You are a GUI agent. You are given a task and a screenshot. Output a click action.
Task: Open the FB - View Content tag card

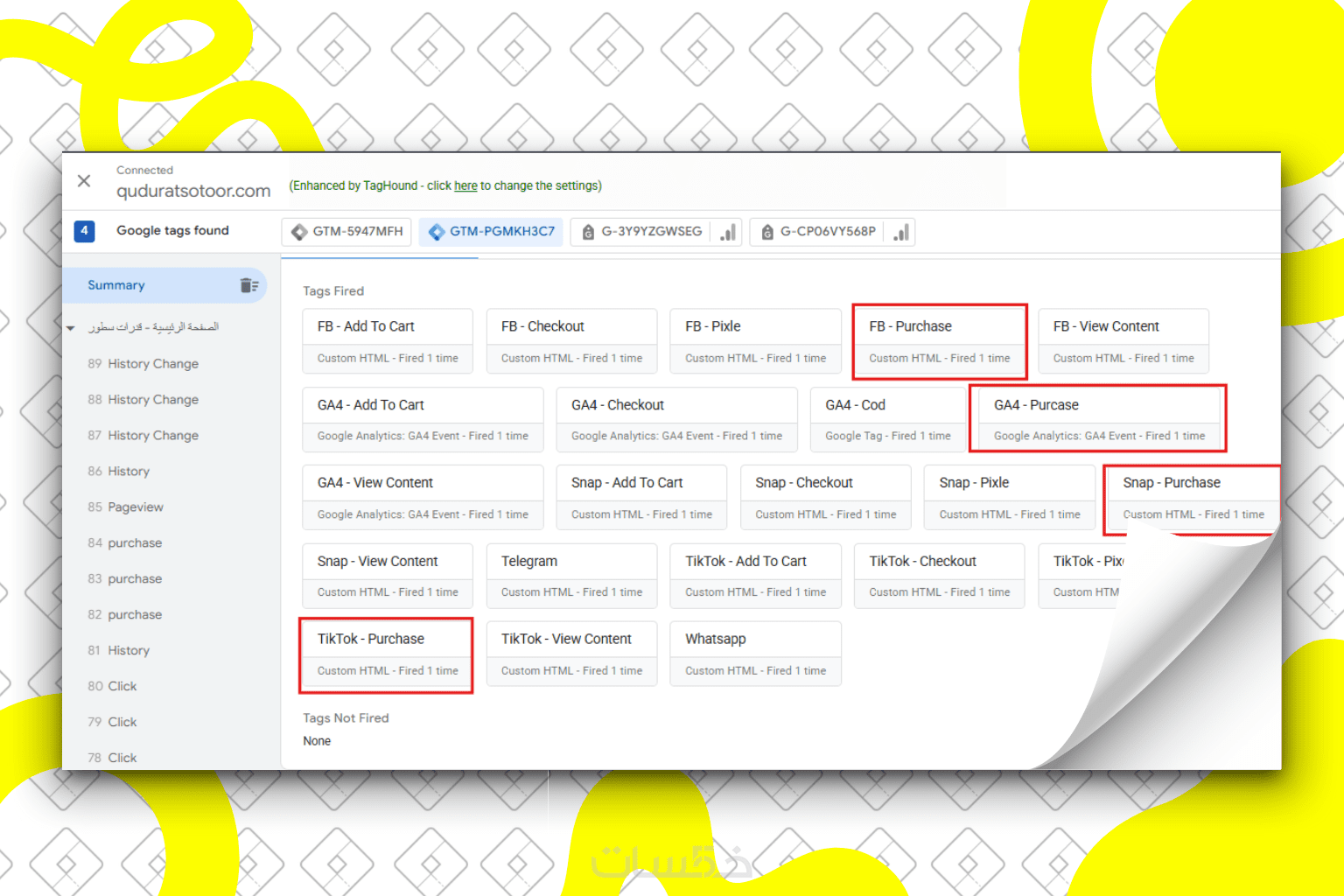coord(1123,341)
